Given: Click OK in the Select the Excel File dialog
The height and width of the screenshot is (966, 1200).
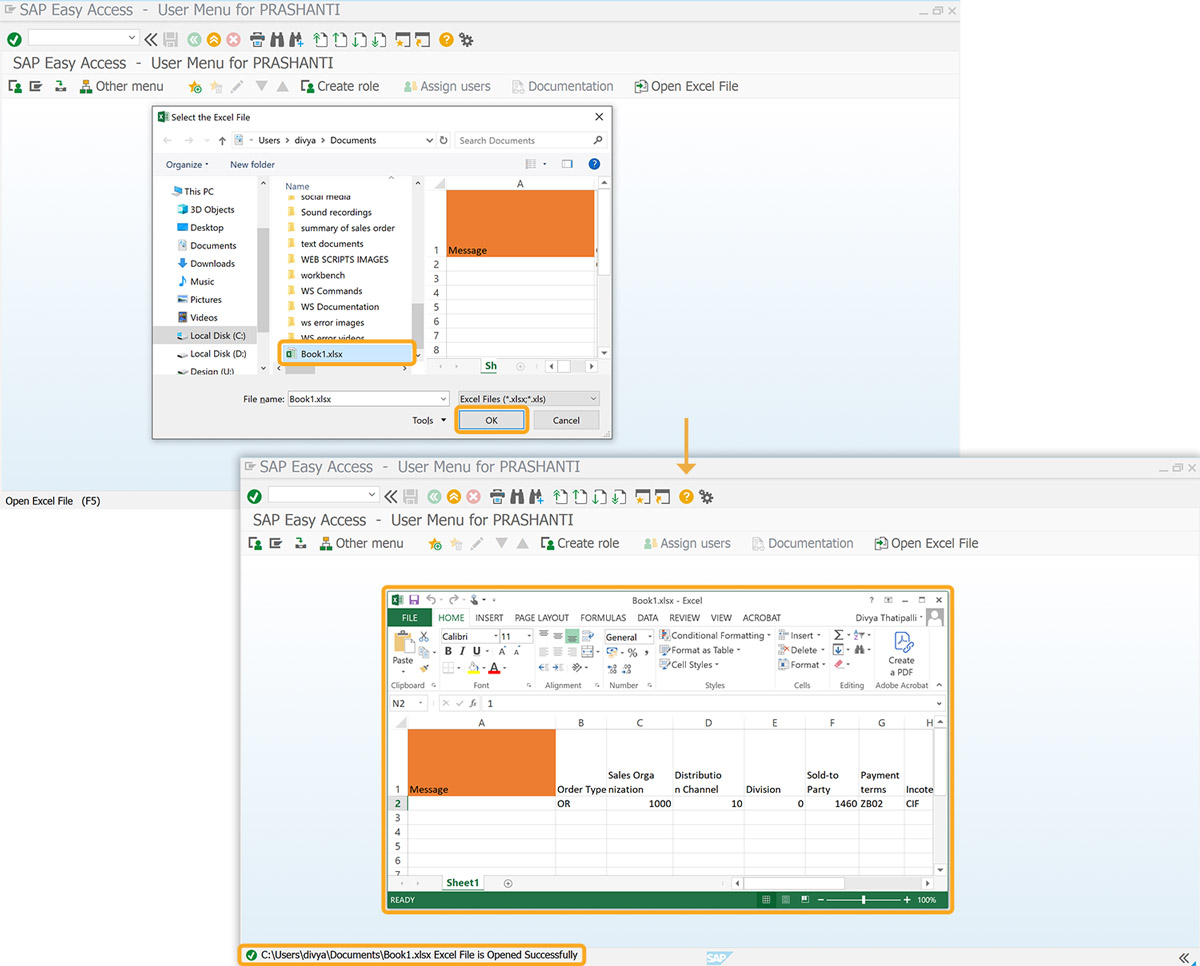Looking at the screenshot, I should (x=492, y=420).
